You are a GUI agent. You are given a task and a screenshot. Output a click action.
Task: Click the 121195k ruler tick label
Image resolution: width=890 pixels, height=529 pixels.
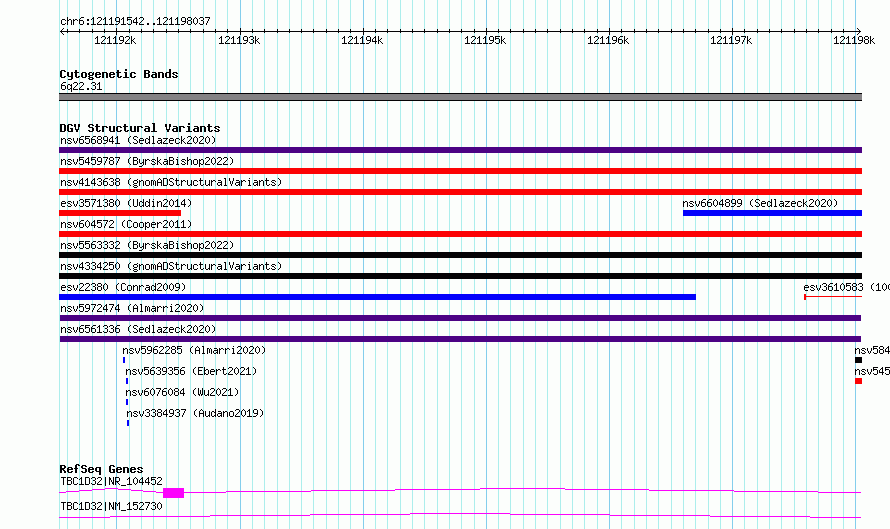485,40
